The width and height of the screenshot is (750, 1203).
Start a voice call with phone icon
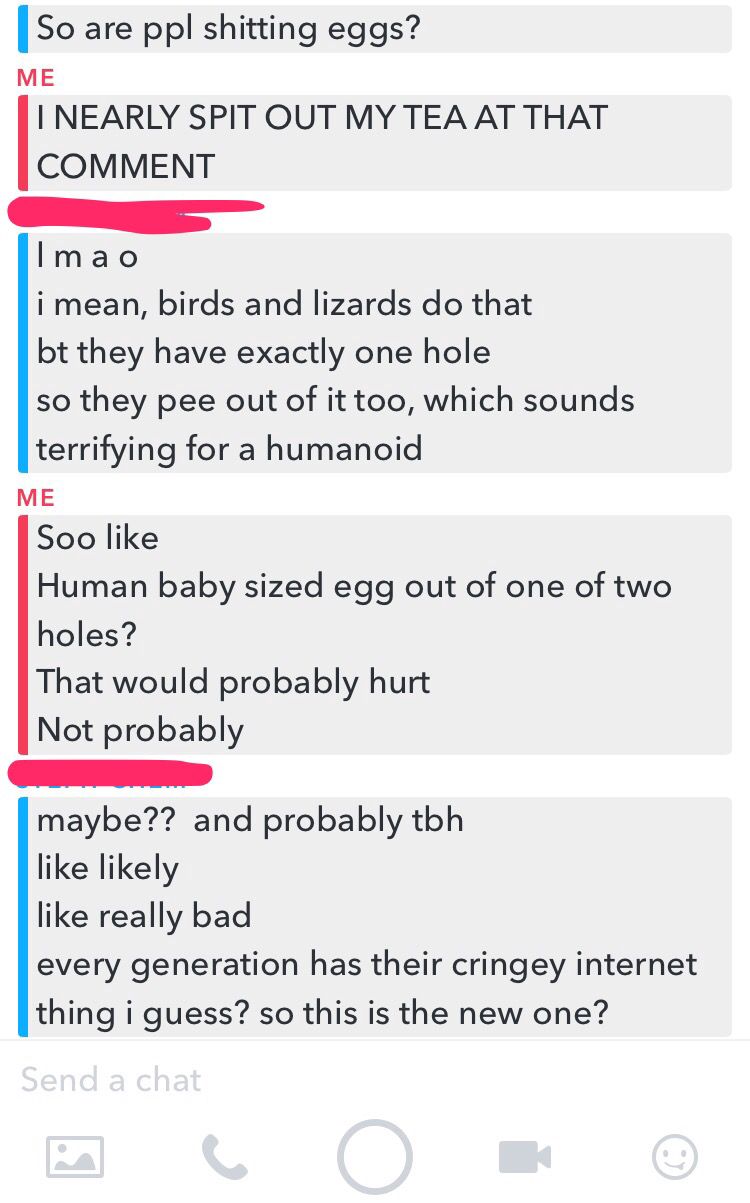pos(225,1157)
